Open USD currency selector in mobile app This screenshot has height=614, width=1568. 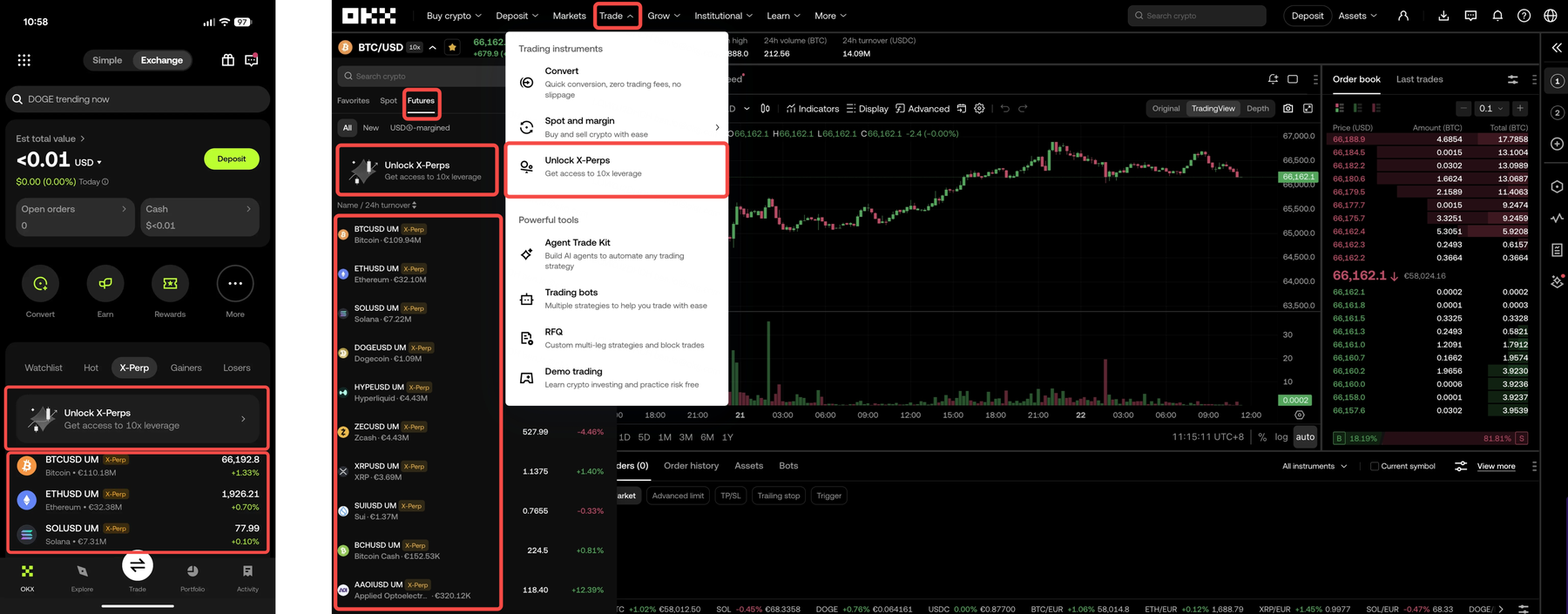(88, 162)
